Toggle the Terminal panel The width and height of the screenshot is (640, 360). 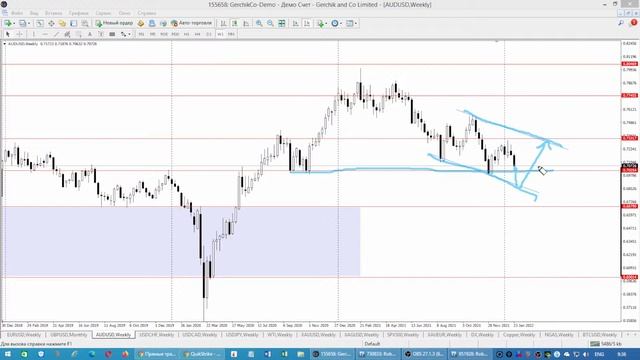(73, 23)
